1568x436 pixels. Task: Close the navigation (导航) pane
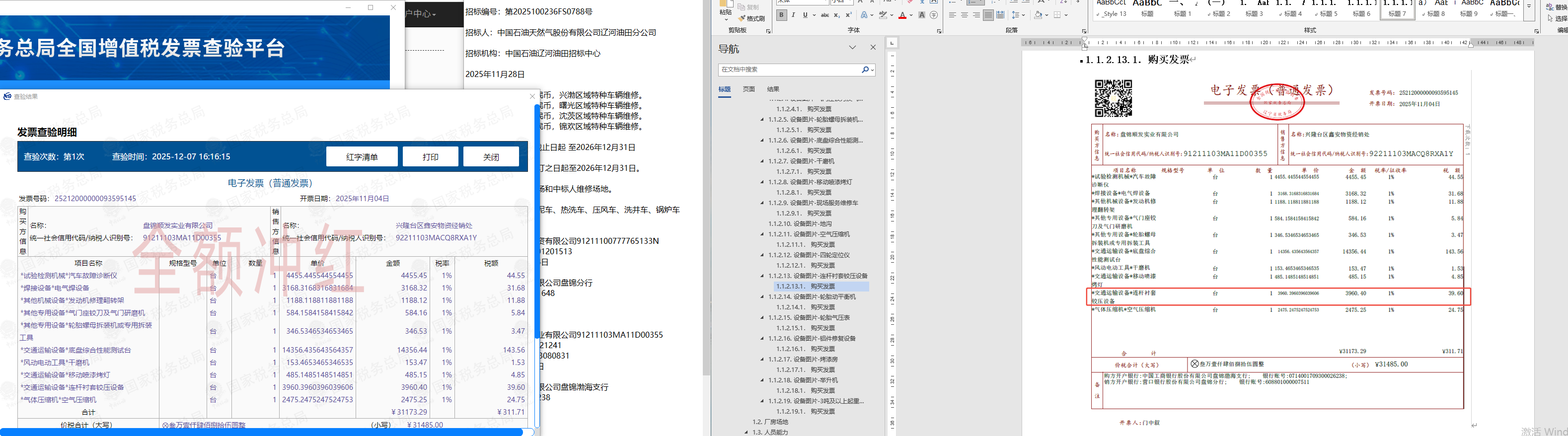873,48
